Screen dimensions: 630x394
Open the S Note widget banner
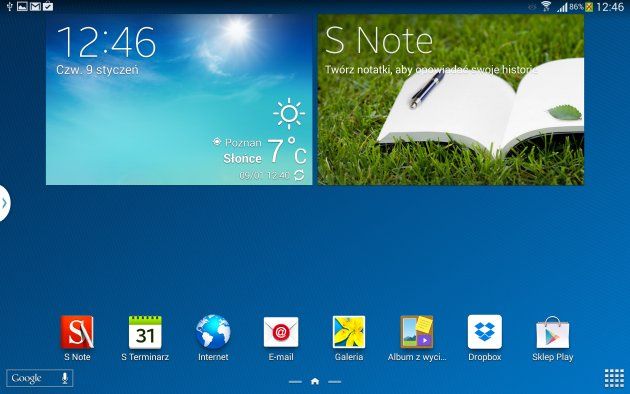[x=450, y=100]
